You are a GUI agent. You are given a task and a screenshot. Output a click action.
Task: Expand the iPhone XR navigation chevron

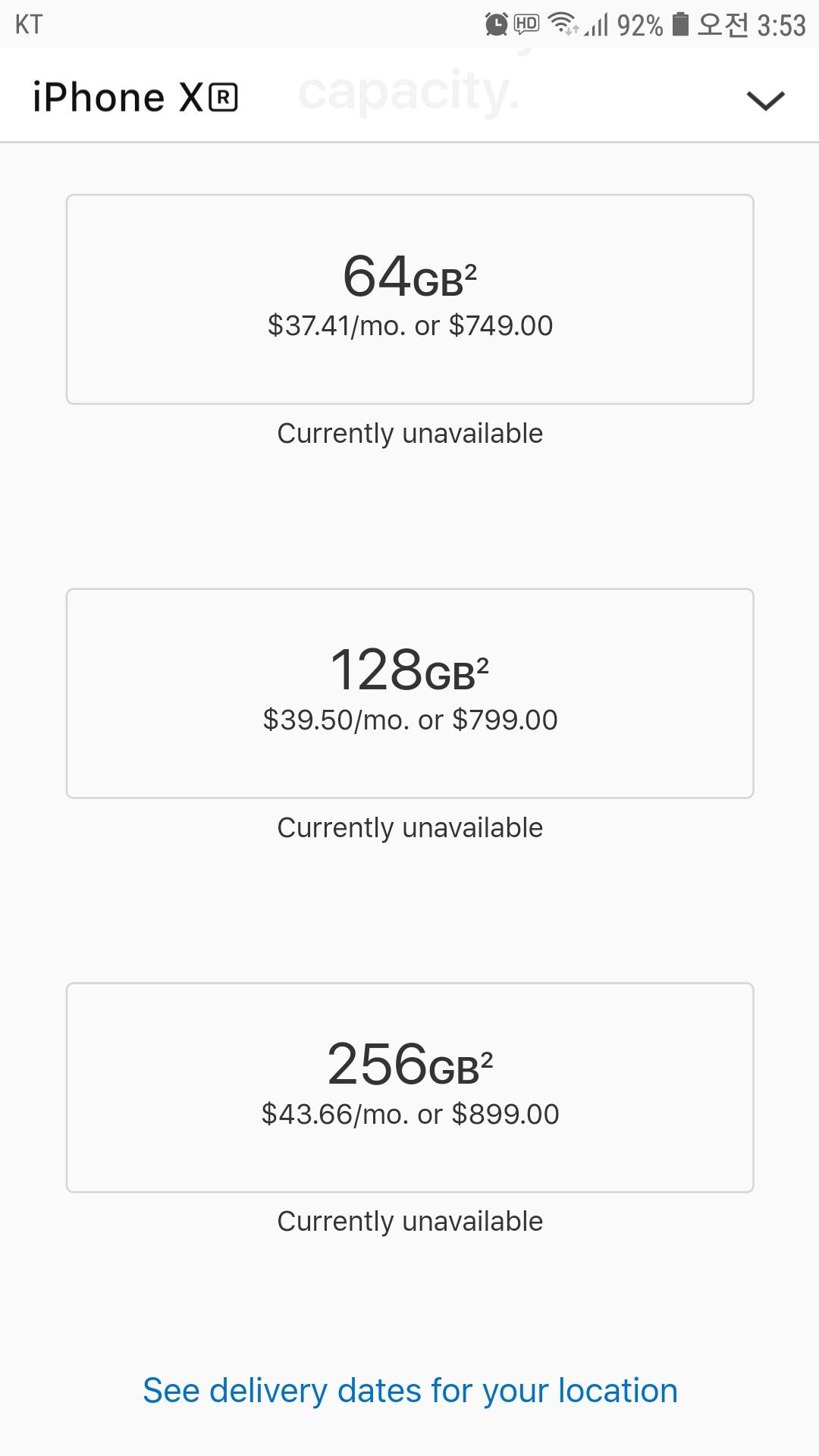(x=765, y=100)
